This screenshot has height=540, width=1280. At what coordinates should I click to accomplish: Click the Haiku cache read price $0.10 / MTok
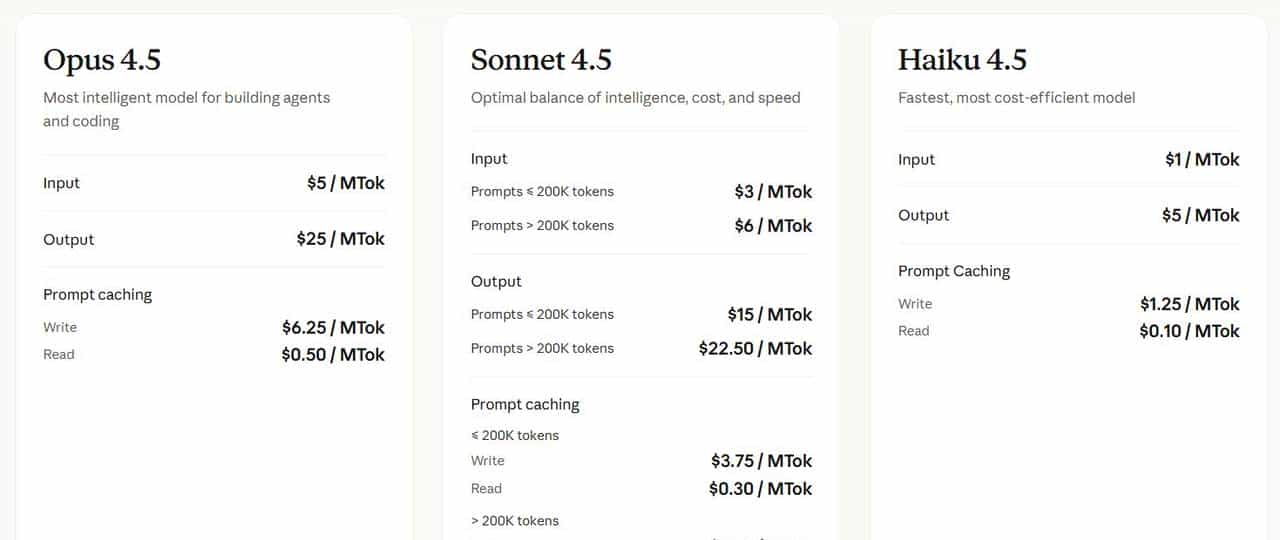pyautogui.click(x=1189, y=331)
